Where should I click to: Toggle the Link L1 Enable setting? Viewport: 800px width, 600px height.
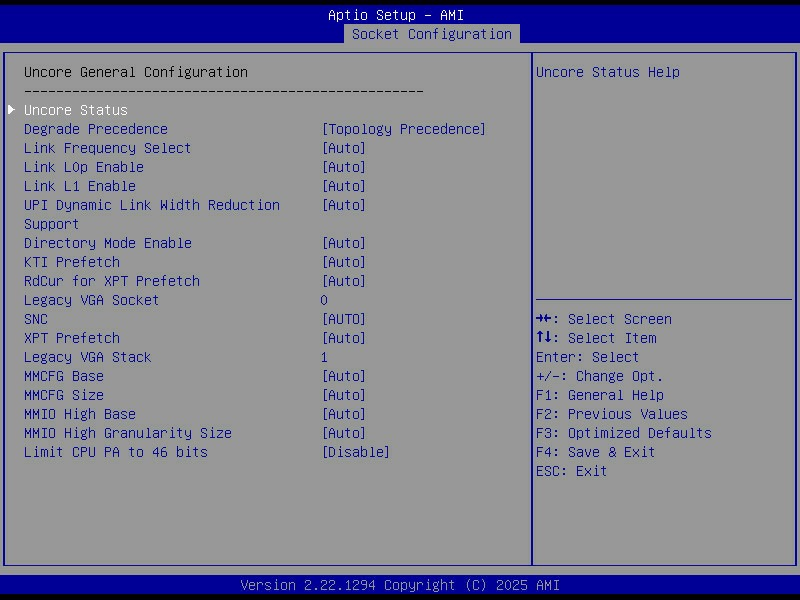coord(343,186)
